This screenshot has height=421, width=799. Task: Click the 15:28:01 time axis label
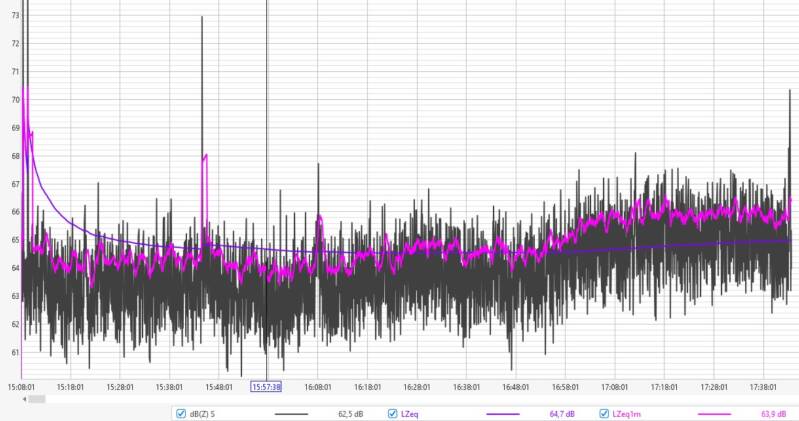point(120,387)
